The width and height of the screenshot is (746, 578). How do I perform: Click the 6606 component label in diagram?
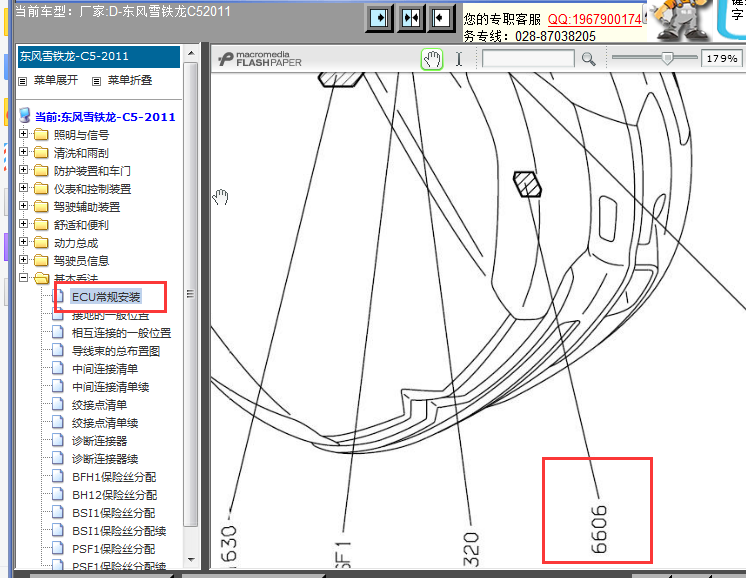pos(599,529)
